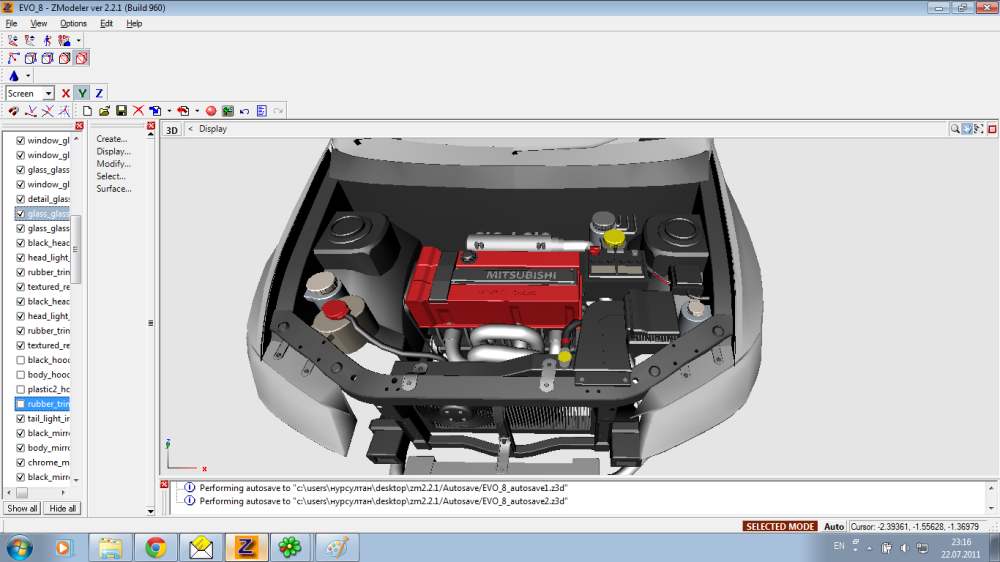The height and width of the screenshot is (562, 1000).
Task: Toggle the active Y axis constraint
Action: (x=82, y=93)
